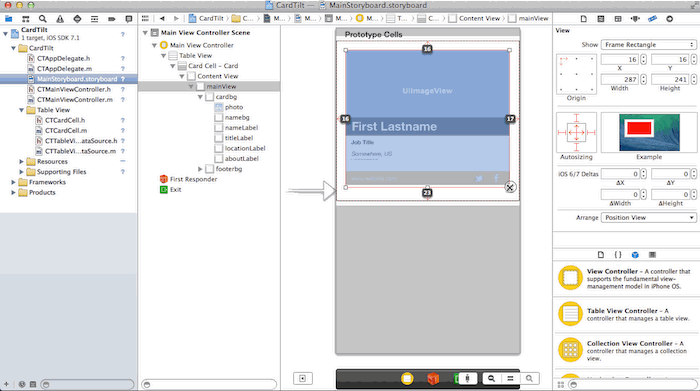
Task: Open the related items menu in jump bar
Action: coord(145,18)
